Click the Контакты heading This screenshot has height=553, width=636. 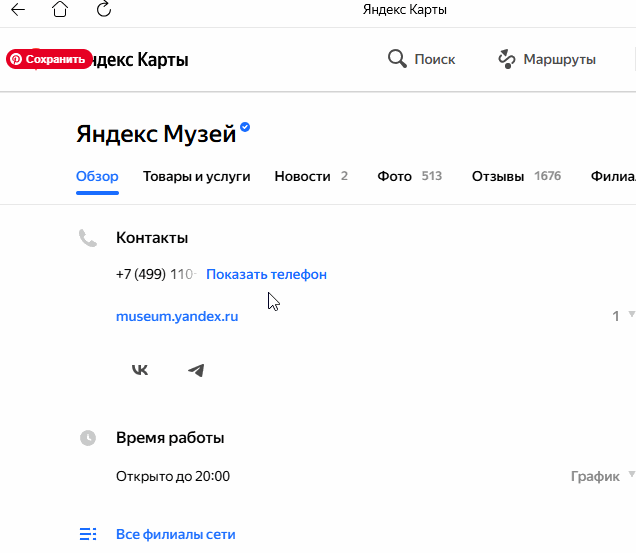pos(152,238)
